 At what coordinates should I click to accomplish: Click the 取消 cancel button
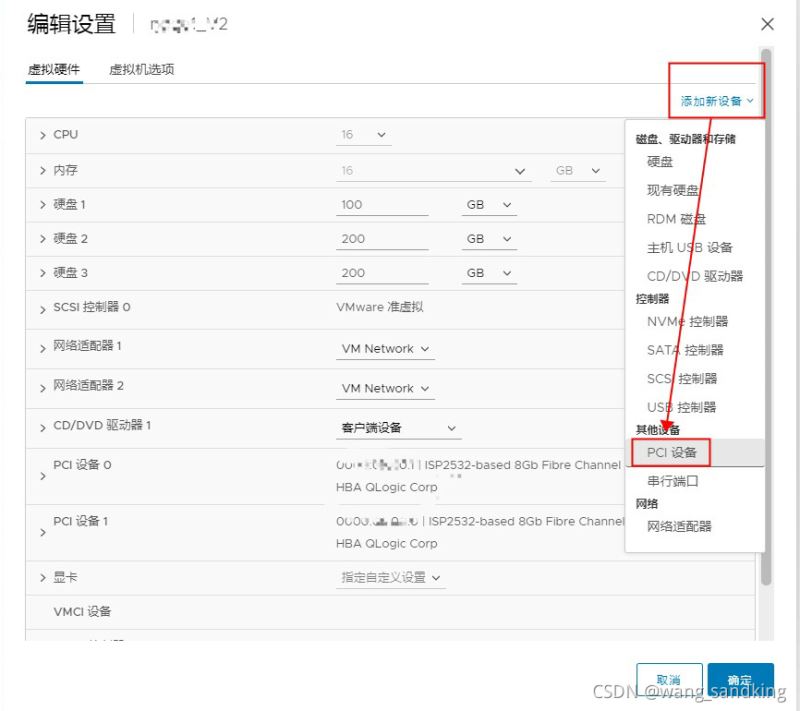pos(668,679)
